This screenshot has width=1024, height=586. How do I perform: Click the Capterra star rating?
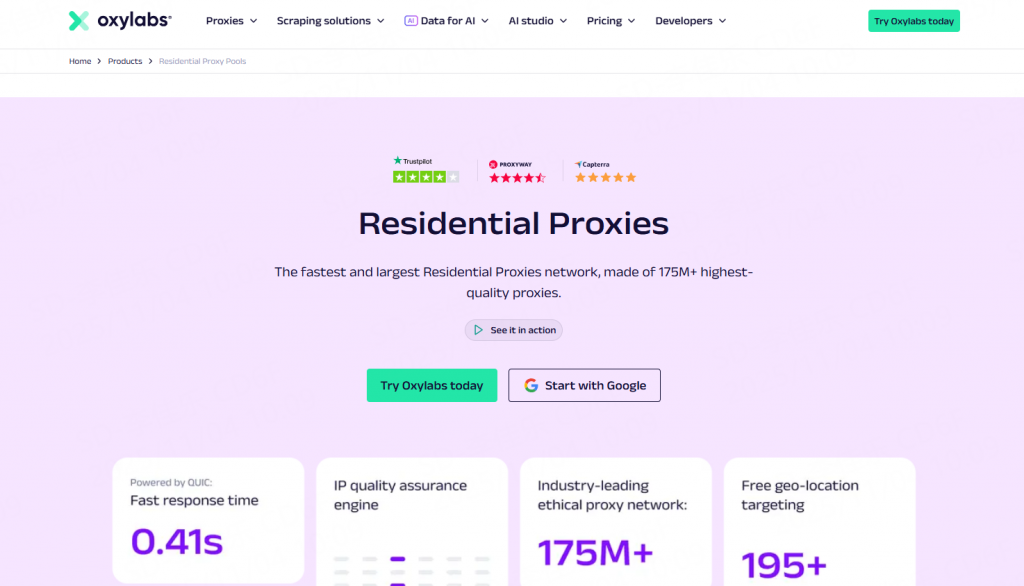(x=604, y=177)
